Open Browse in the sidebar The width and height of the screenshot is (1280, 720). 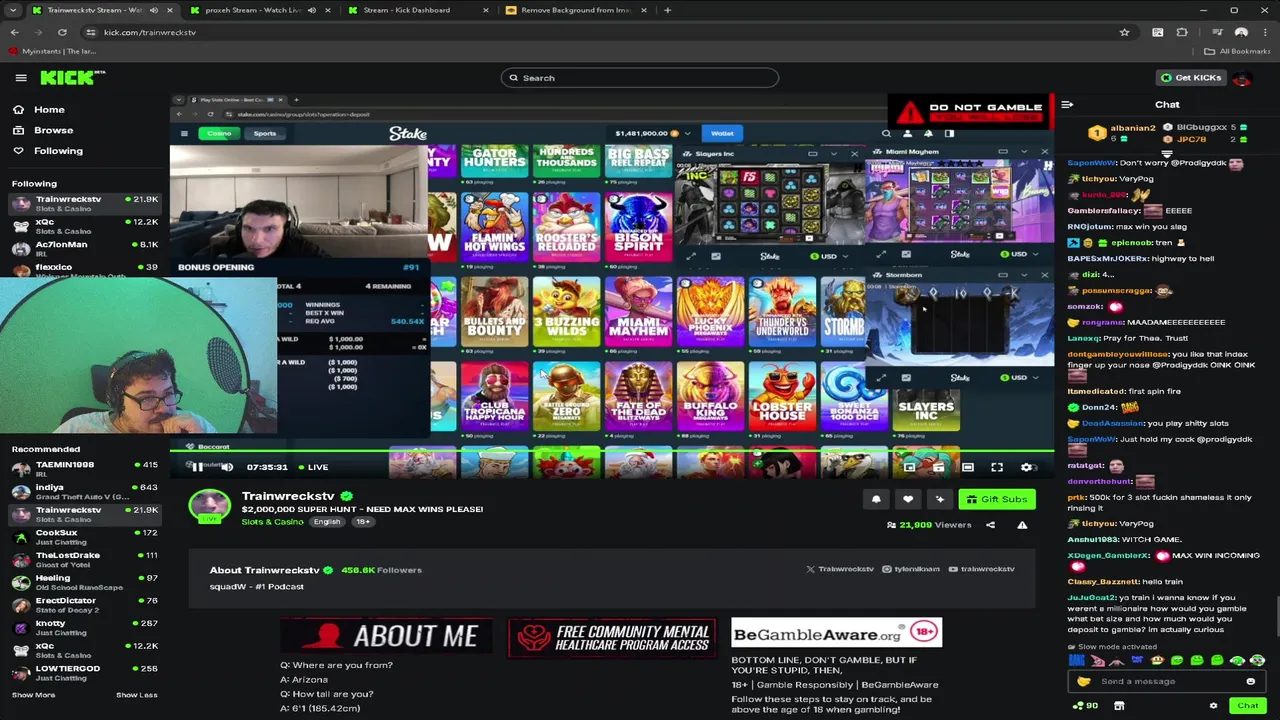coord(43,130)
